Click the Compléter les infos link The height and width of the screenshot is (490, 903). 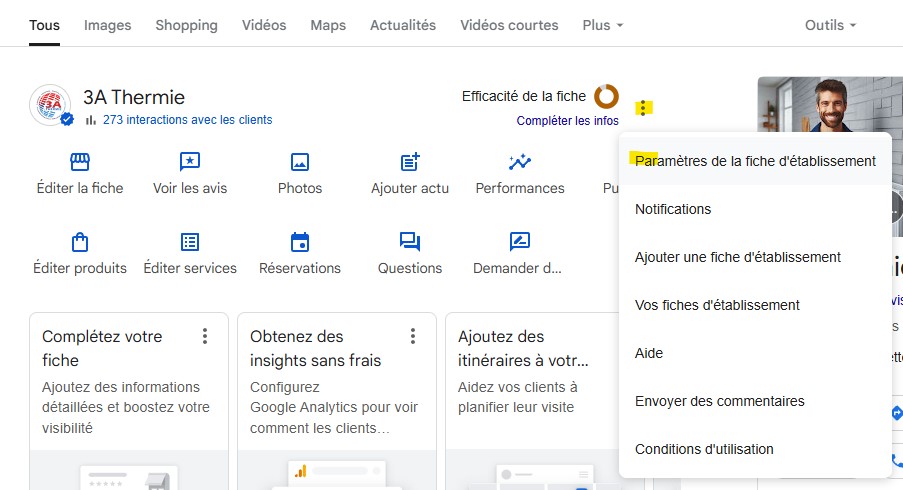(x=567, y=121)
